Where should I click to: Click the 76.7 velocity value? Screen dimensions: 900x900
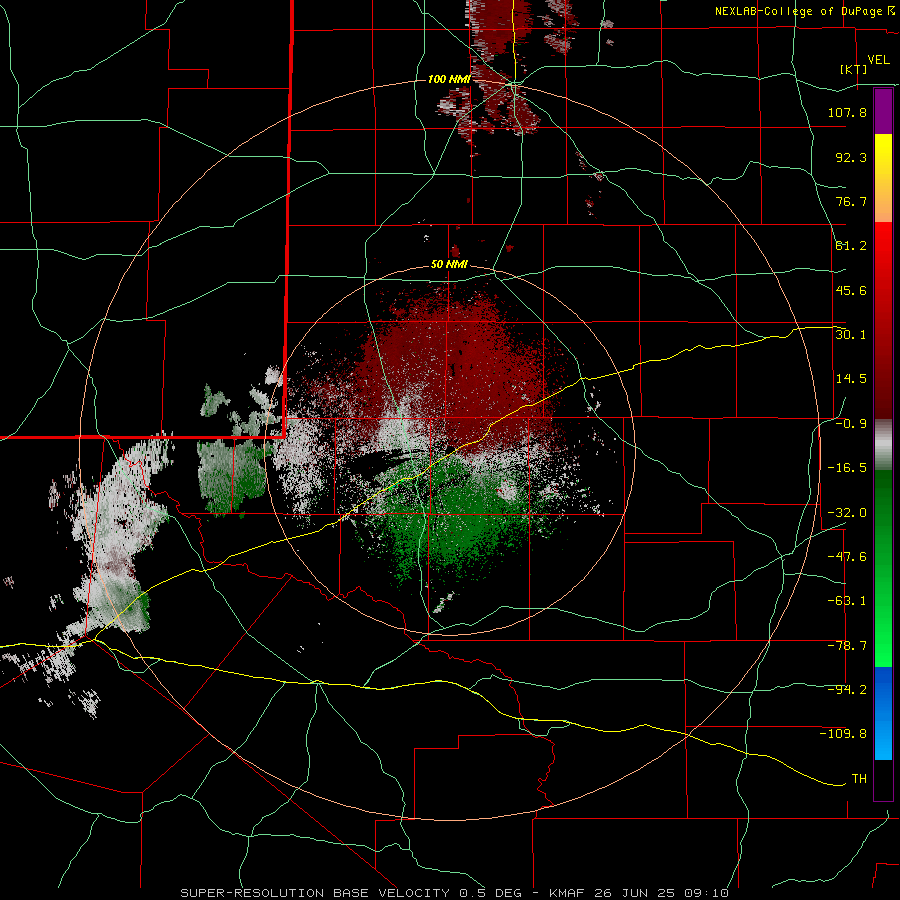pos(851,201)
